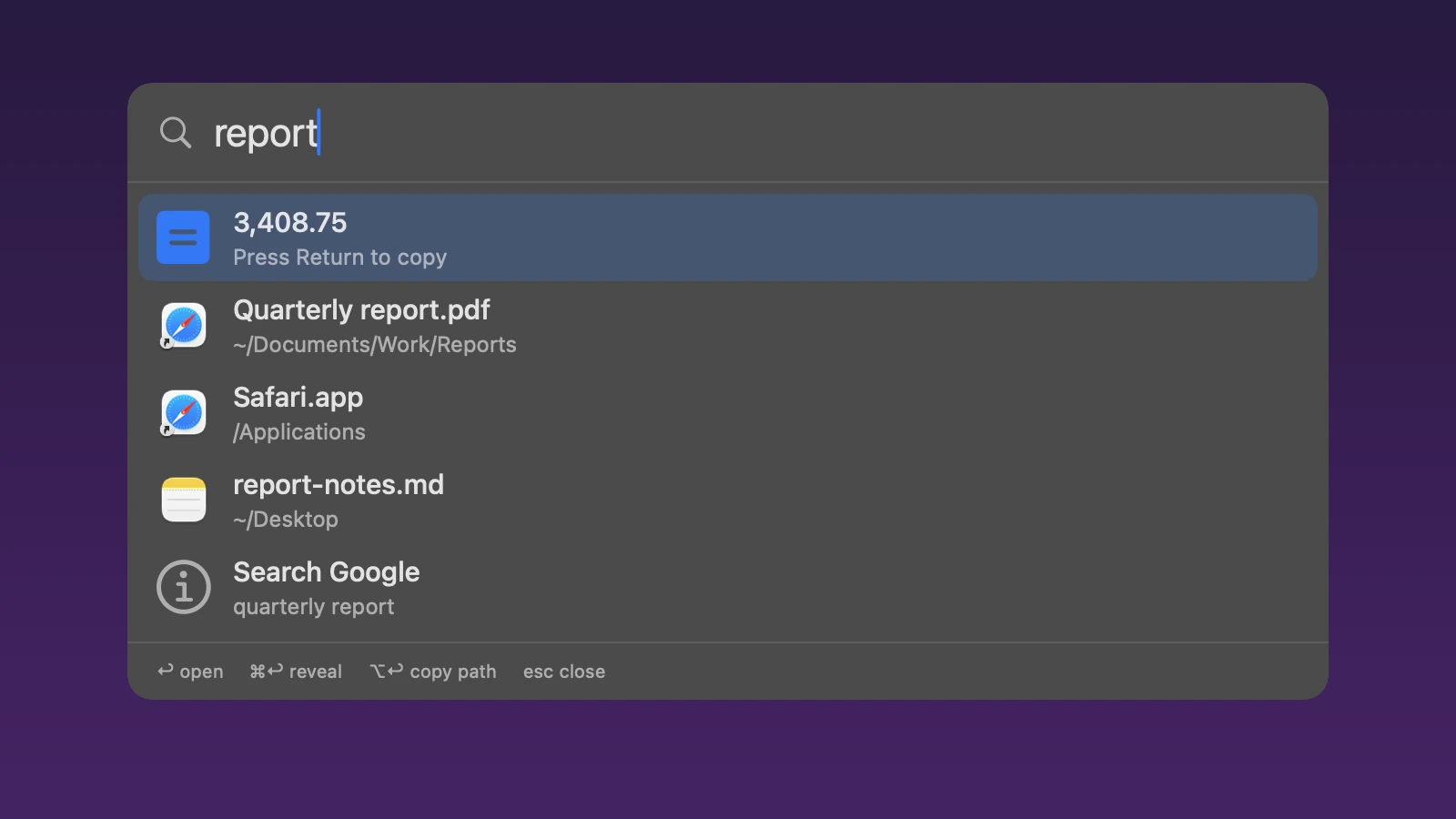Screen dimensions: 1456x819
Task: Click the Notes icon beside report-notes.md
Action: (x=183, y=500)
